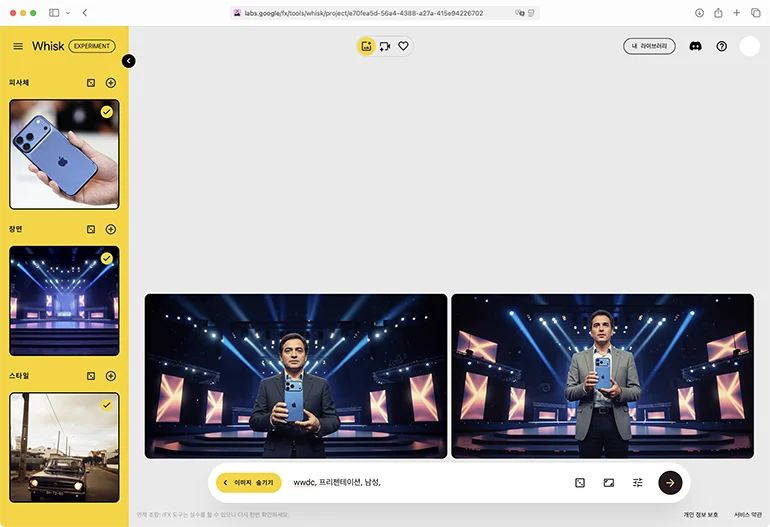Open Safari sidebar dropdown arrow

68,13
